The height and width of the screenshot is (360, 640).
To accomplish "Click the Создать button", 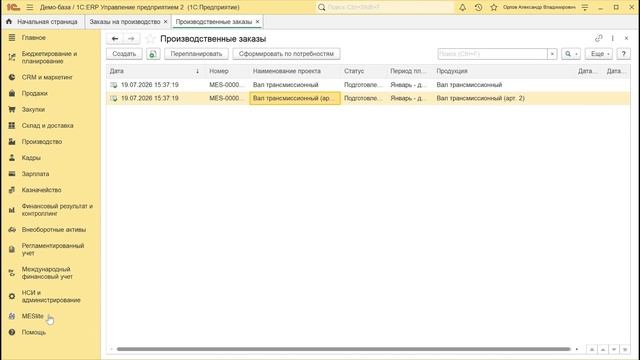I will pyautogui.click(x=124, y=54).
